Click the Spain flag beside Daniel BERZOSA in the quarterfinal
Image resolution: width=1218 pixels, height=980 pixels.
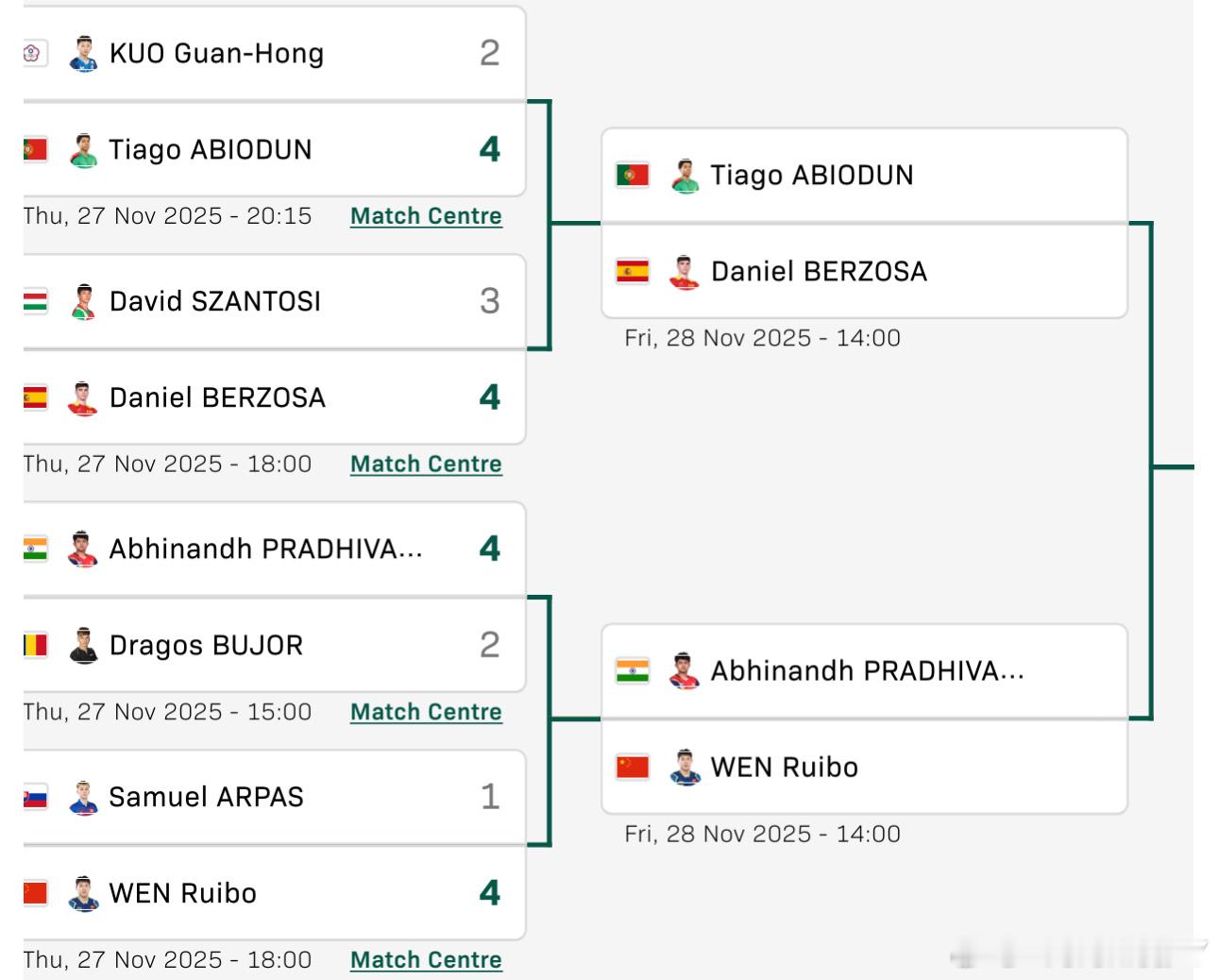coord(632,272)
